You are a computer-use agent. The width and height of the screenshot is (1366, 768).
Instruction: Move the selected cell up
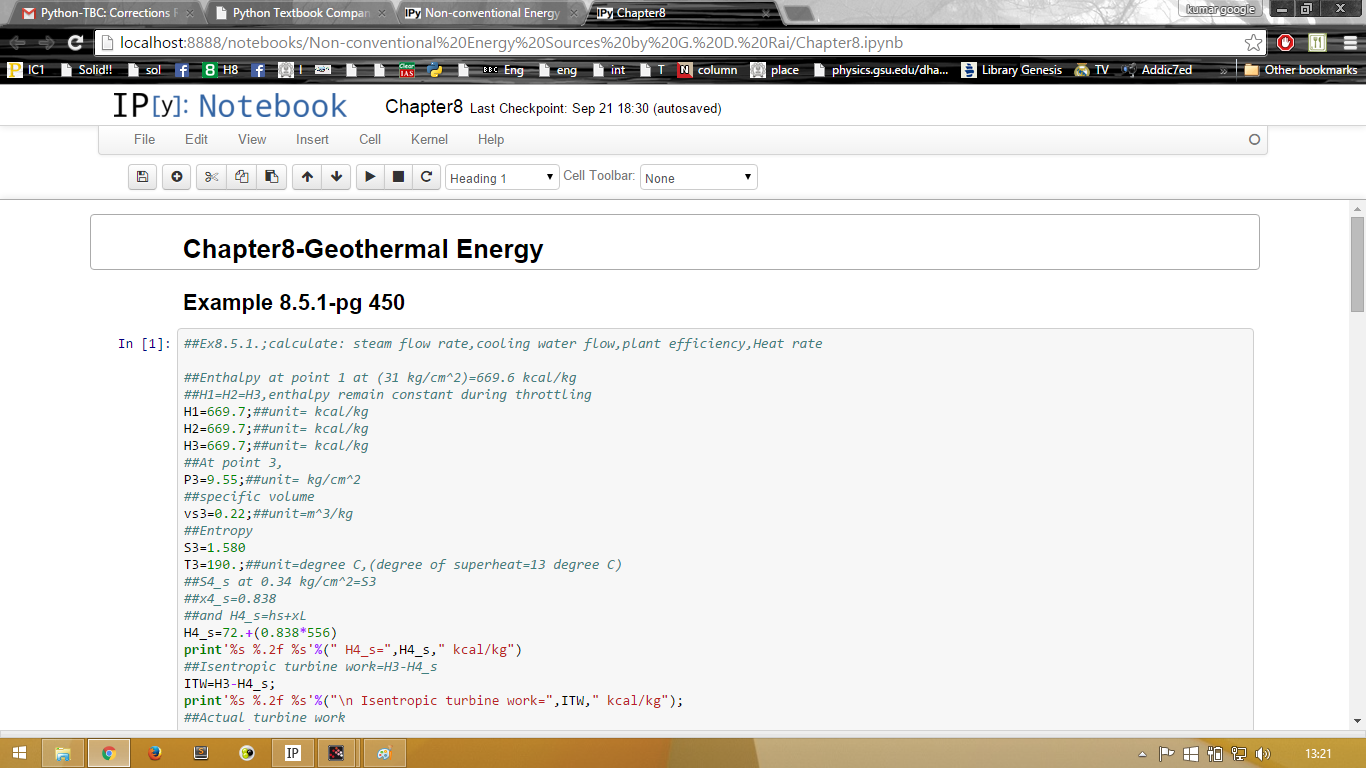pyautogui.click(x=307, y=177)
